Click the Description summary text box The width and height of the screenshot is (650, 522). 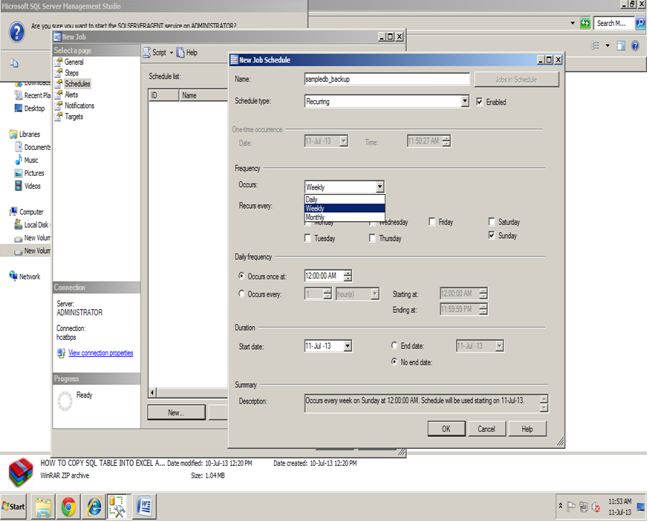[422, 403]
